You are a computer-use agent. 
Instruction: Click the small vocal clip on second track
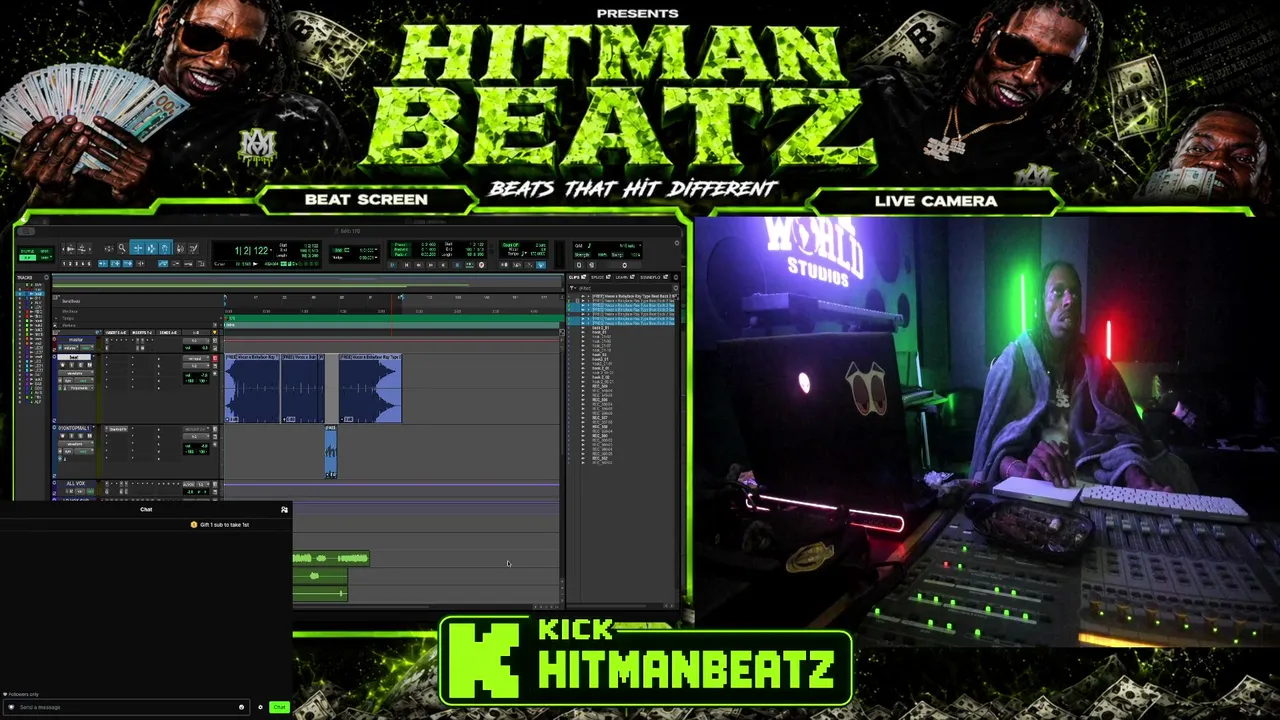point(331,452)
